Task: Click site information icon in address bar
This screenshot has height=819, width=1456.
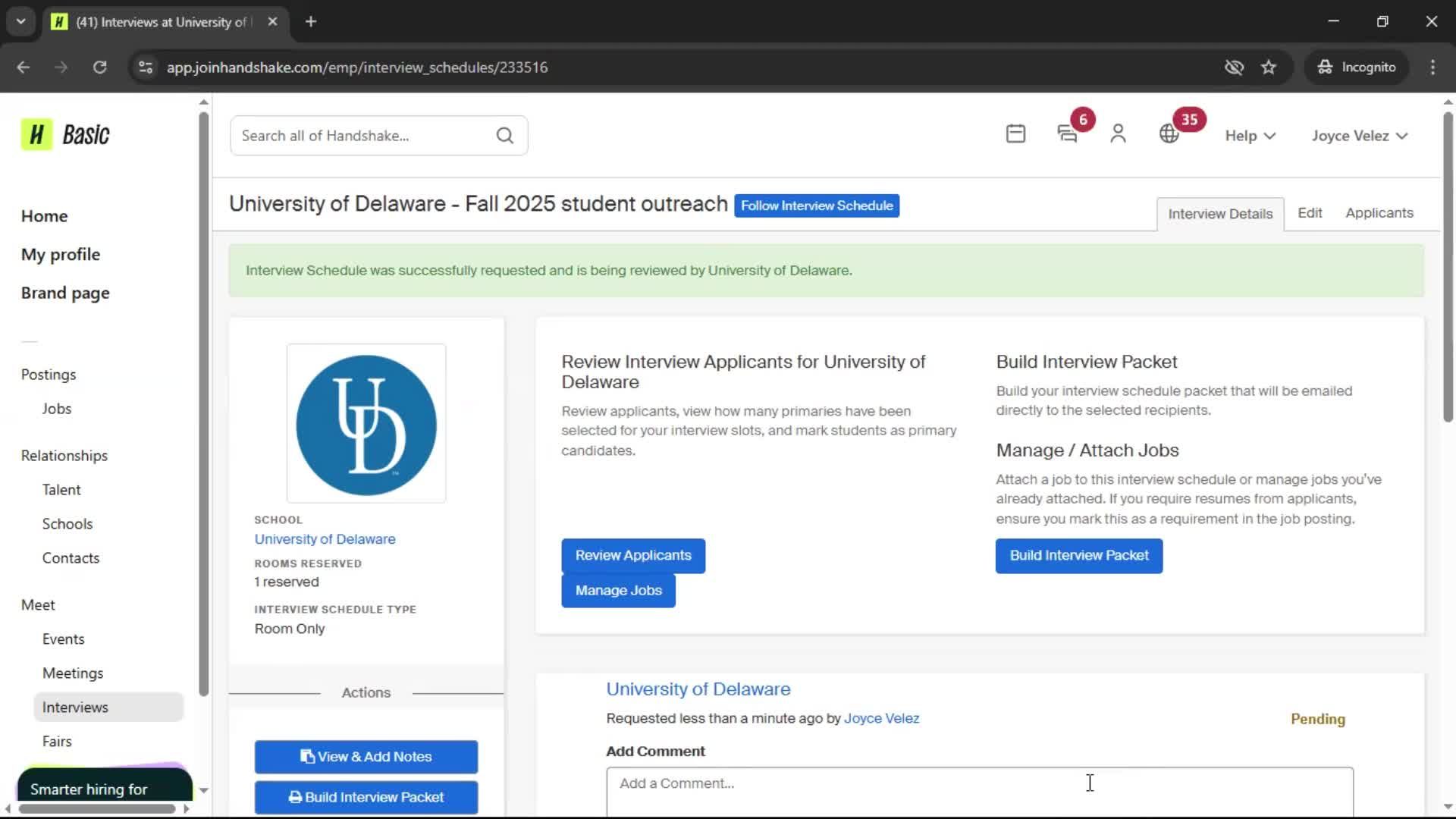Action: pos(146,67)
